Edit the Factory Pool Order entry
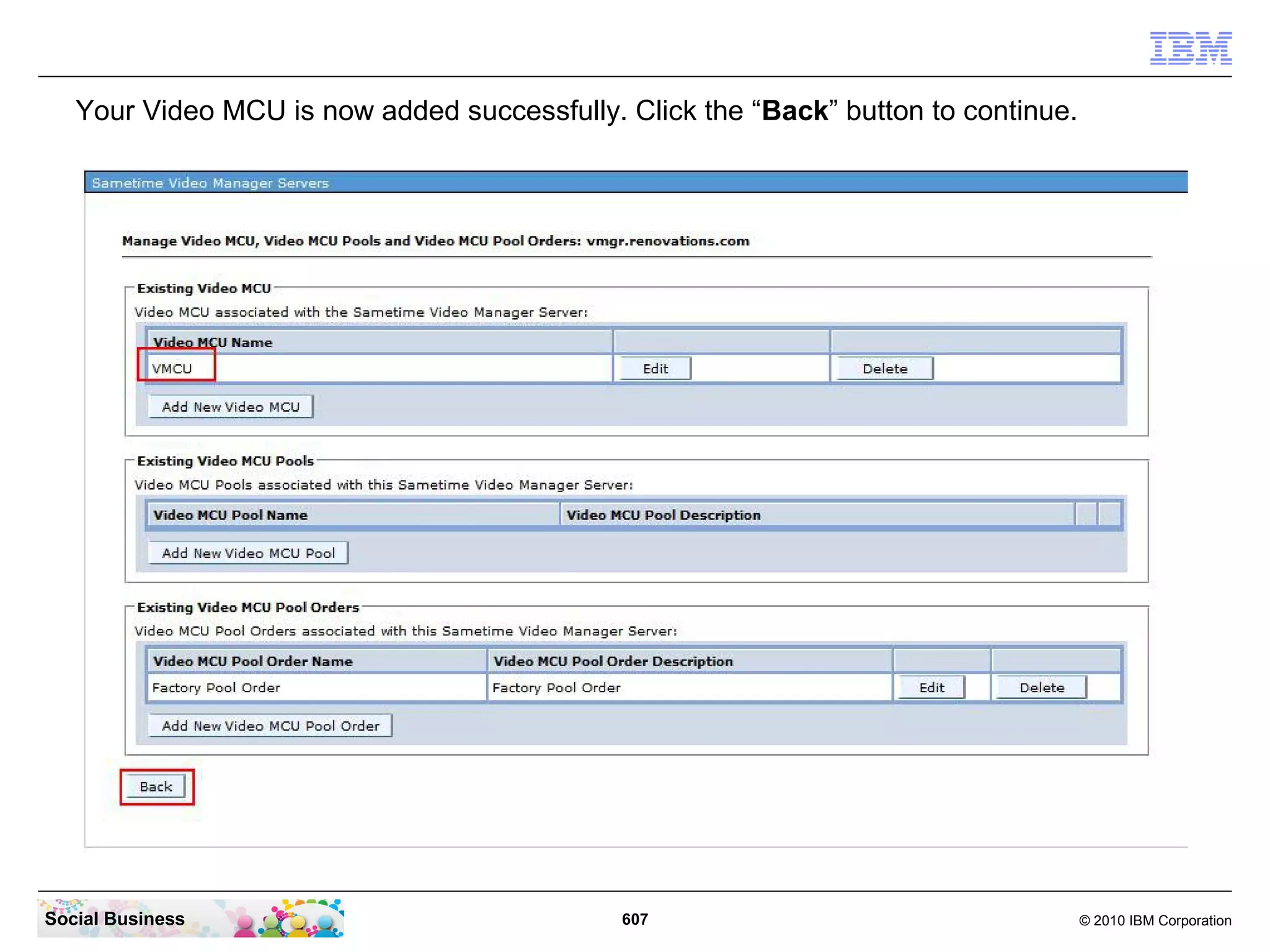This screenshot has height=952, width=1270. [931, 687]
